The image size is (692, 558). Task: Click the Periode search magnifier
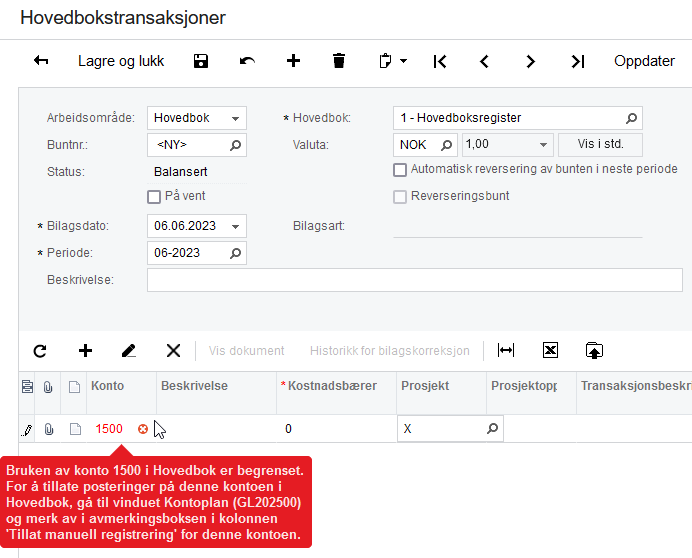(x=235, y=253)
